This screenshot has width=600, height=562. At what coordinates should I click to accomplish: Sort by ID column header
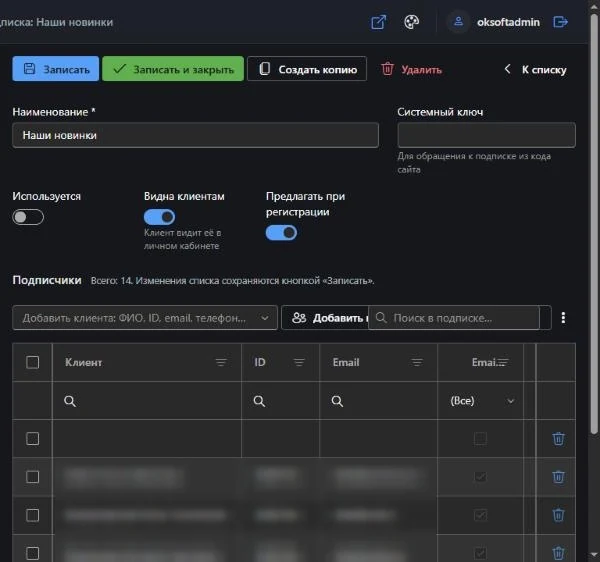click(260, 362)
